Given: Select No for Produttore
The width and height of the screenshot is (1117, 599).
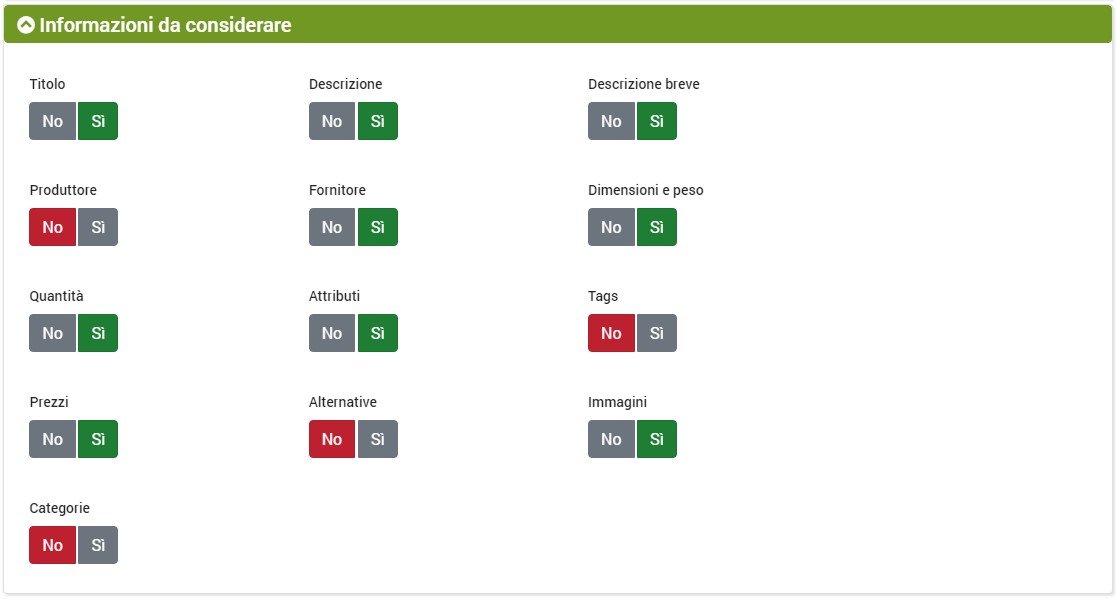Looking at the screenshot, I should (x=53, y=227).
